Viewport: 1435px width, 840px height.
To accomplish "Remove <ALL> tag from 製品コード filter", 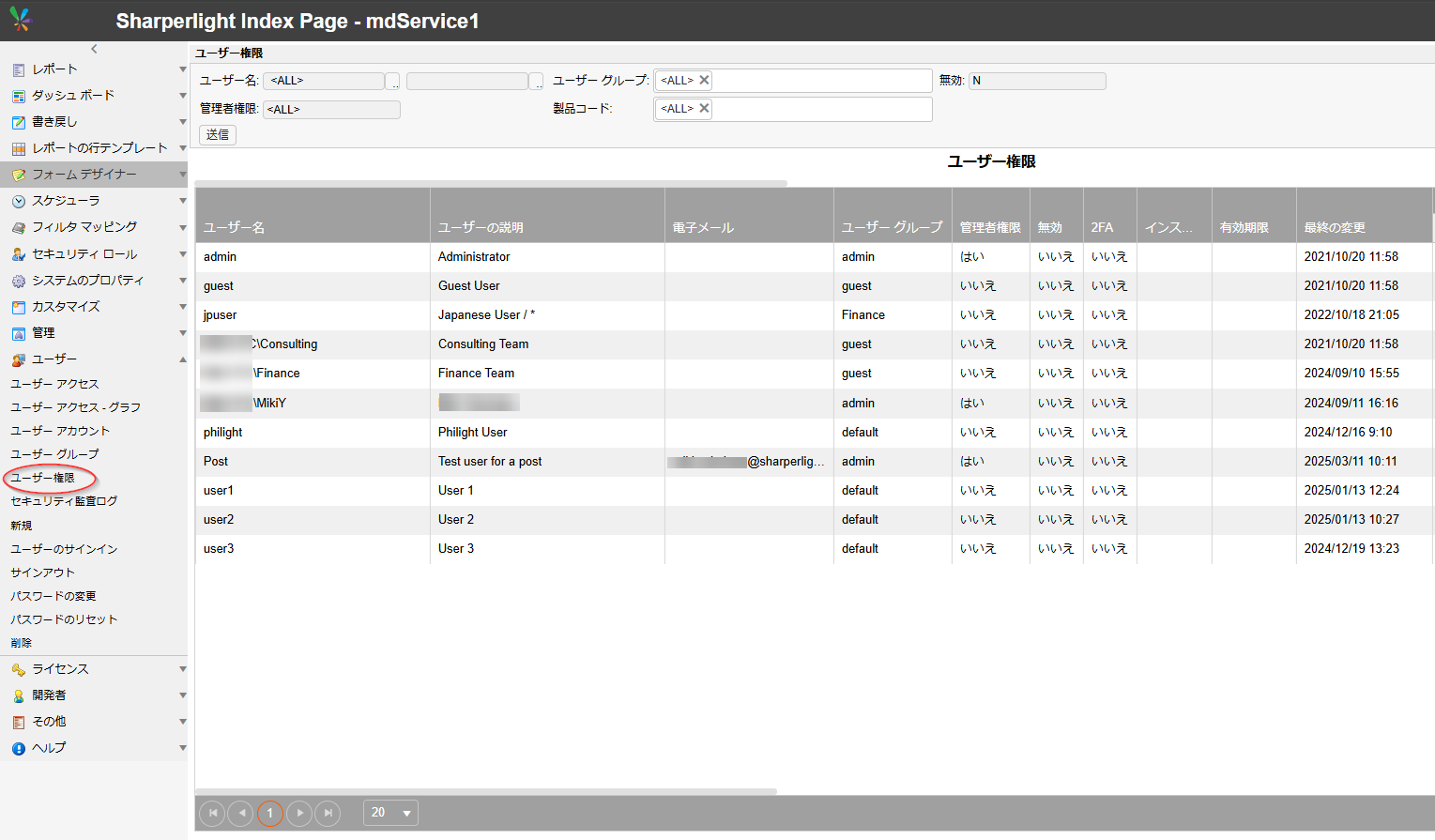I will click(704, 108).
